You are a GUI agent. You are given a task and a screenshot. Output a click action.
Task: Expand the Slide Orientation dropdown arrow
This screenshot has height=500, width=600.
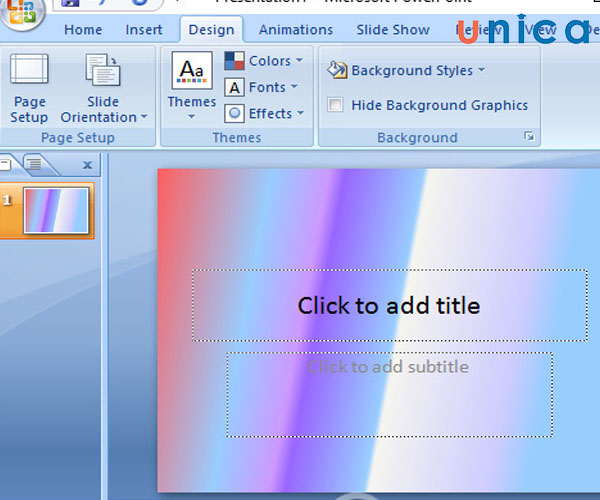pyautogui.click(x=144, y=117)
